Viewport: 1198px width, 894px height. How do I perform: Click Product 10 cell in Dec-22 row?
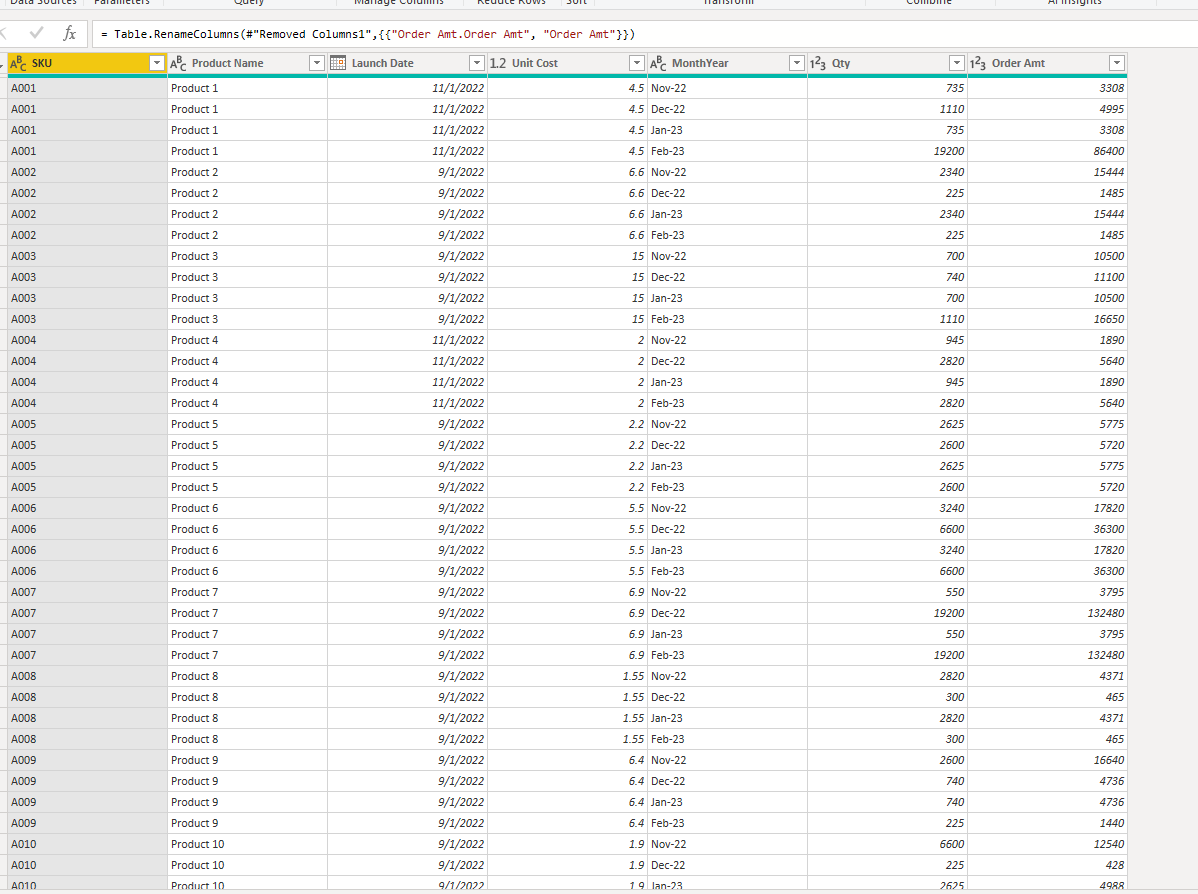[248, 865]
